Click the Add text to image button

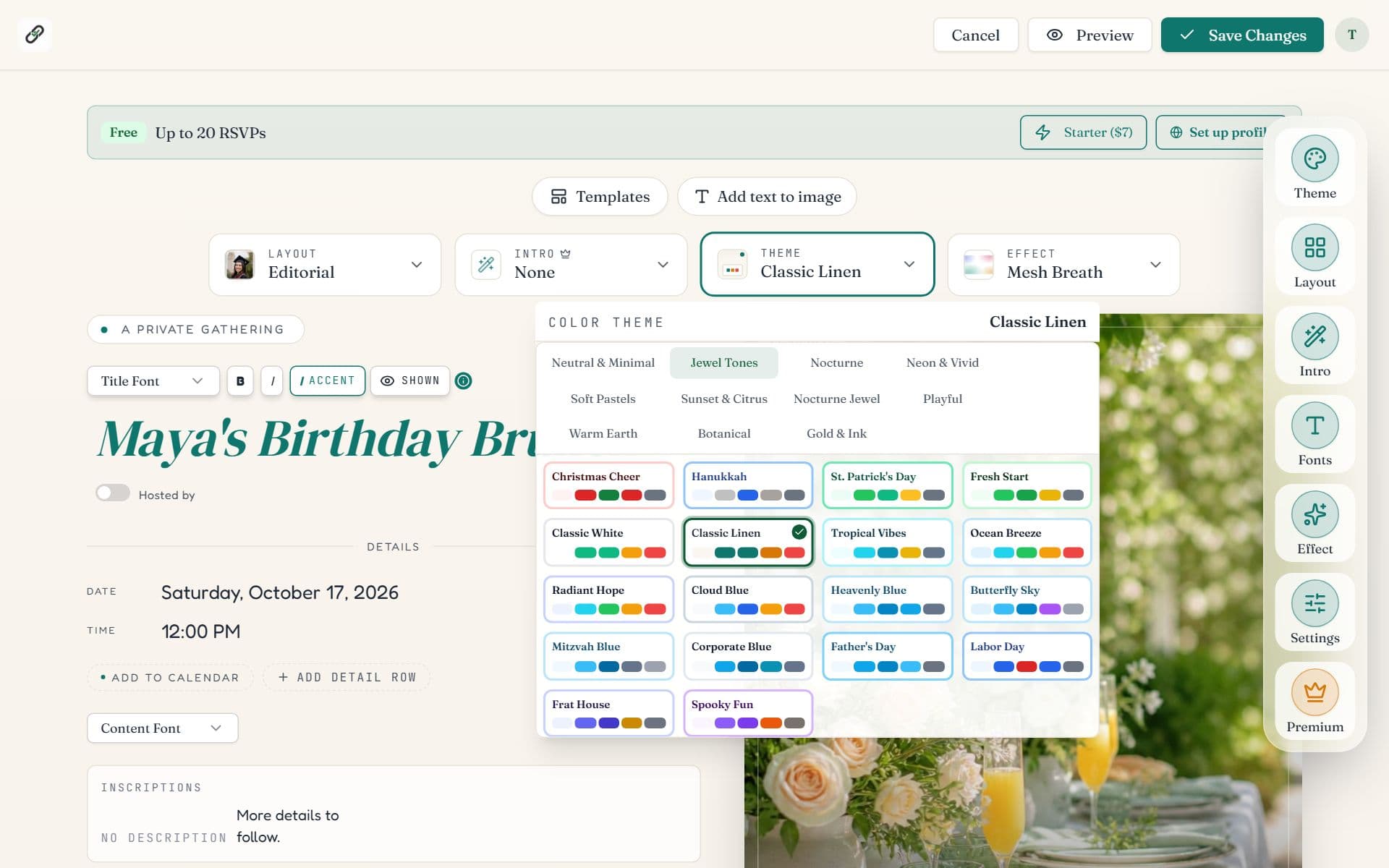767,196
